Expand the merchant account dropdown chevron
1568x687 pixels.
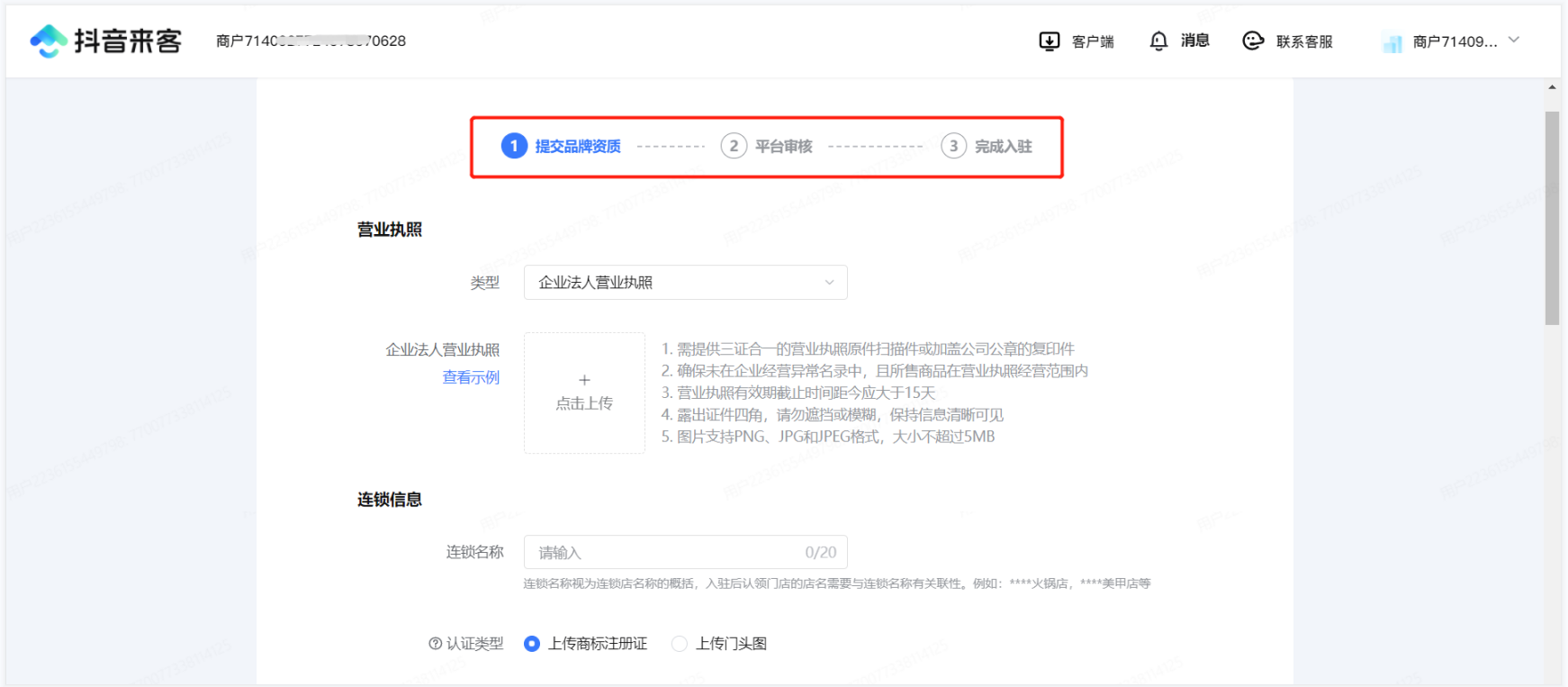[x=1514, y=40]
